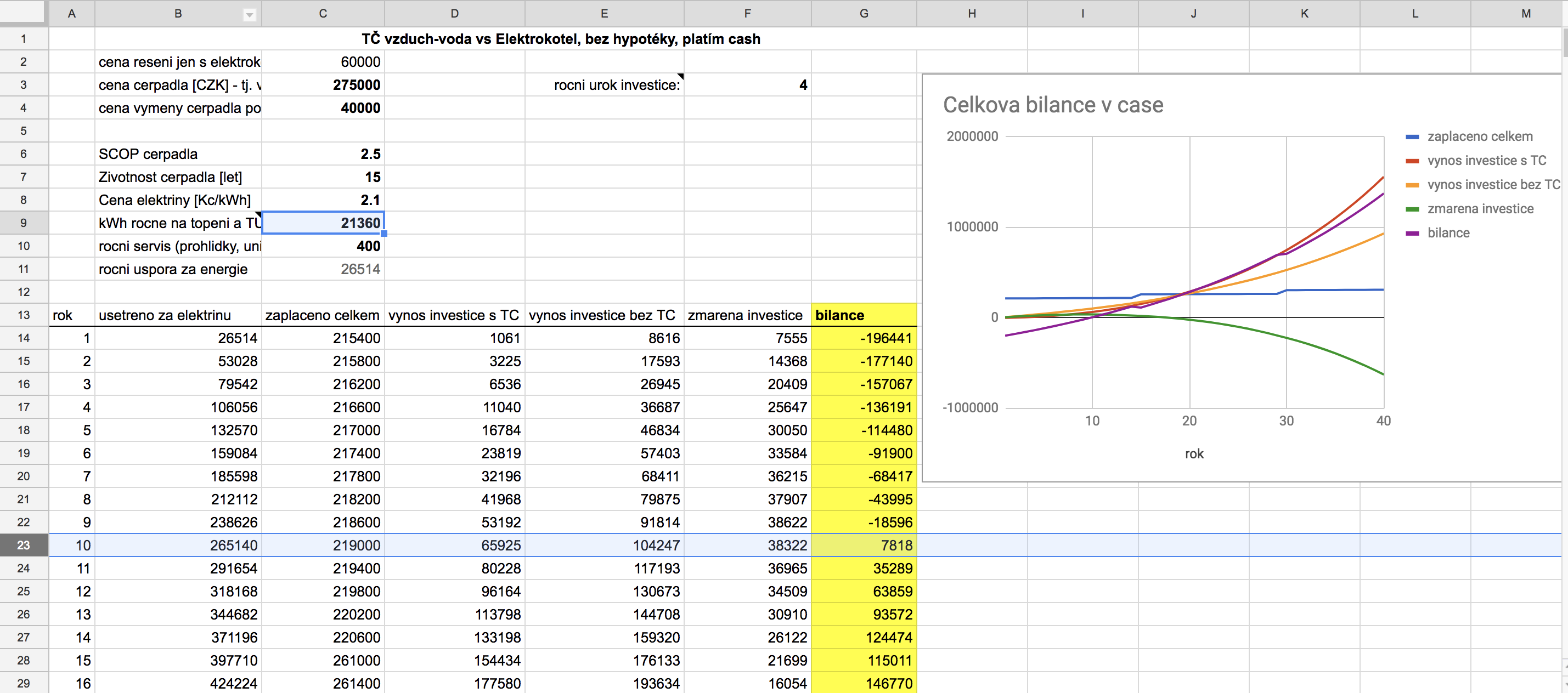Click the rok axis label in chart
The image size is (1568, 693).
click(x=1194, y=454)
